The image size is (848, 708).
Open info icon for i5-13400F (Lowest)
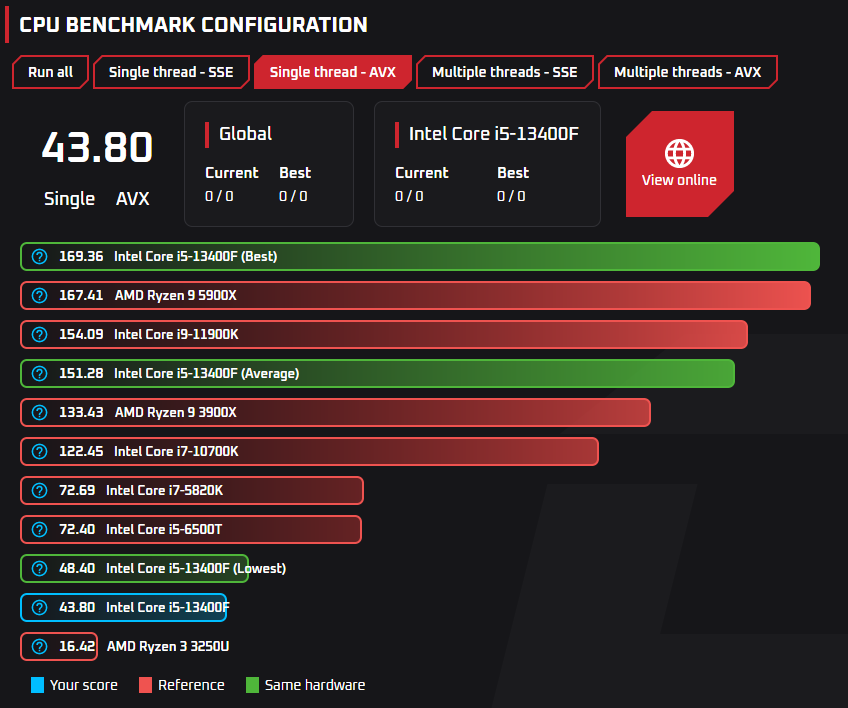point(39,568)
